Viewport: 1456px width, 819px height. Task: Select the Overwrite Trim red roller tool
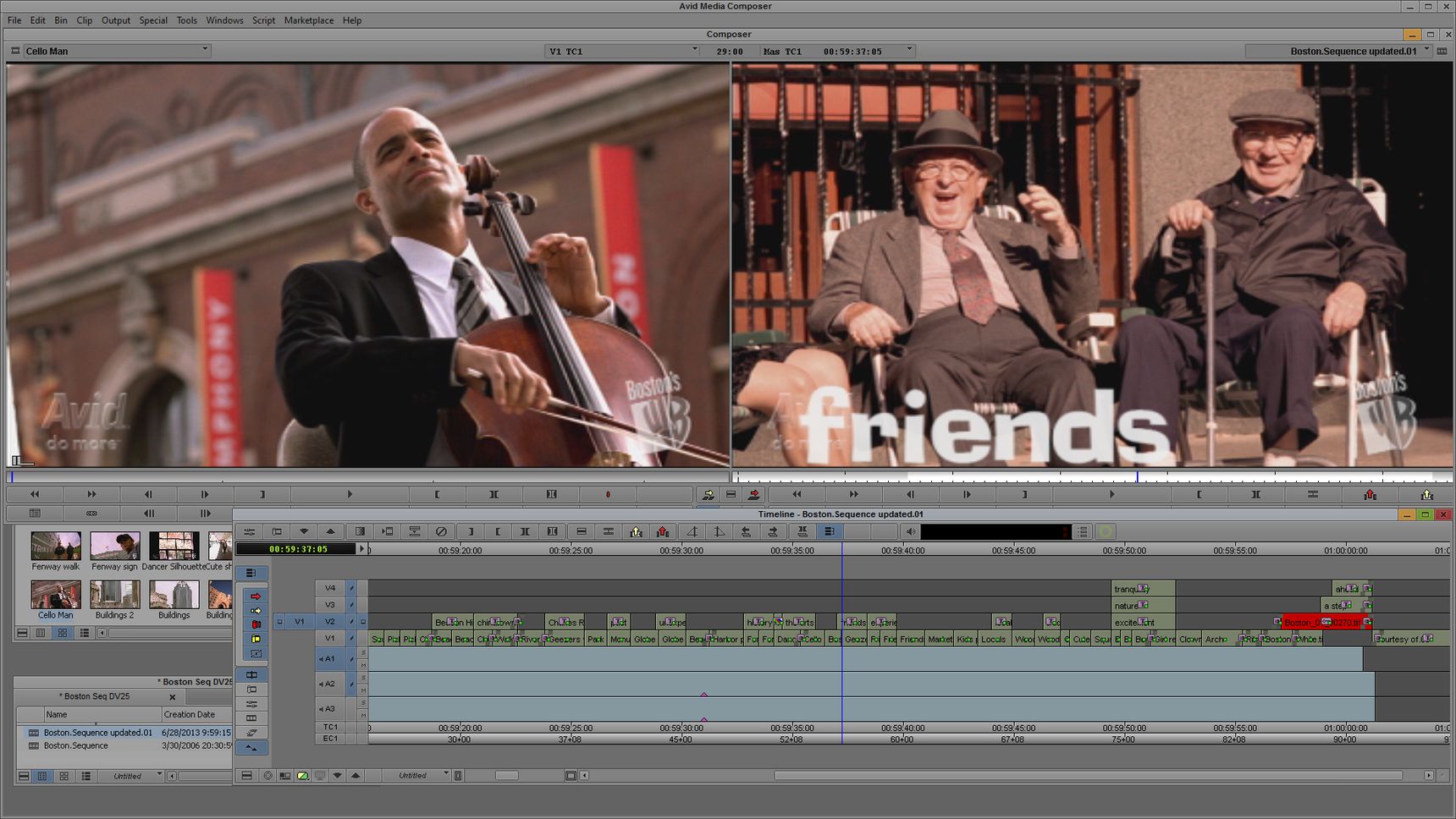[256, 624]
